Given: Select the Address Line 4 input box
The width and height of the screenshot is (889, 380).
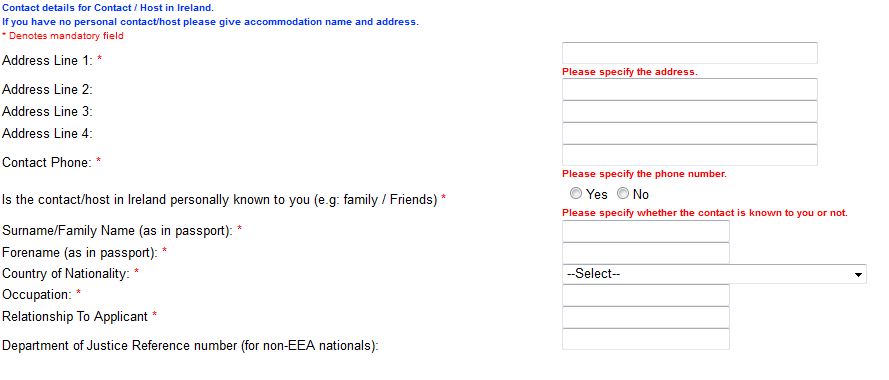Looking at the screenshot, I should pyautogui.click(x=689, y=133).
